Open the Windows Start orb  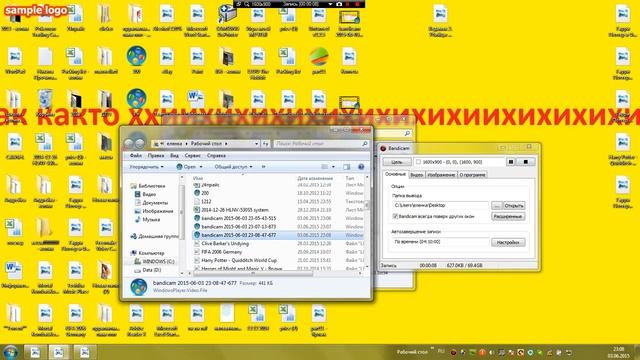[x=10, y=352]
